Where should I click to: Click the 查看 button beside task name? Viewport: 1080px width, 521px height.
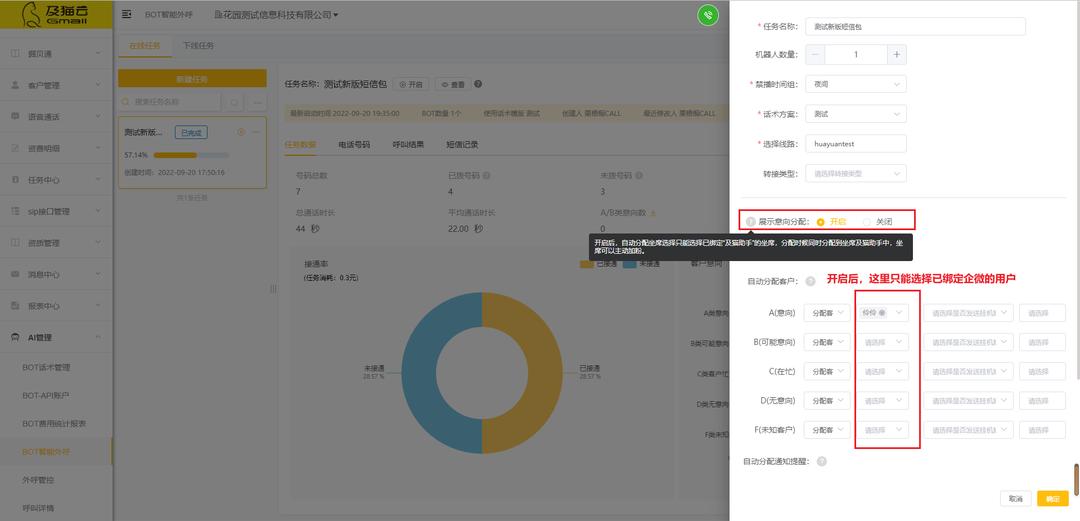pyautogui.click(x=453, y=84)
